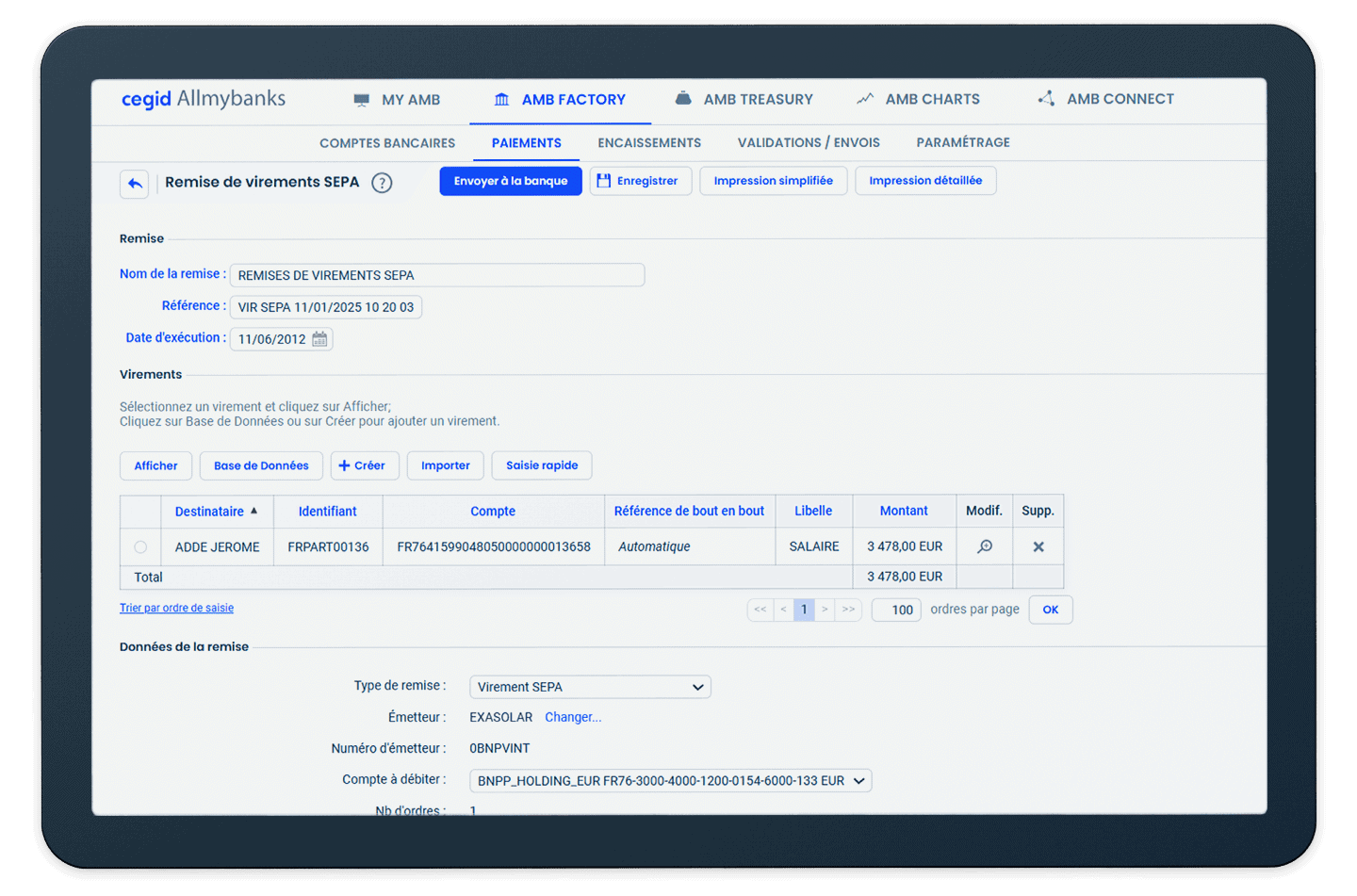
Task: Switch to the Encaissements tab
Action: (649, 143)
